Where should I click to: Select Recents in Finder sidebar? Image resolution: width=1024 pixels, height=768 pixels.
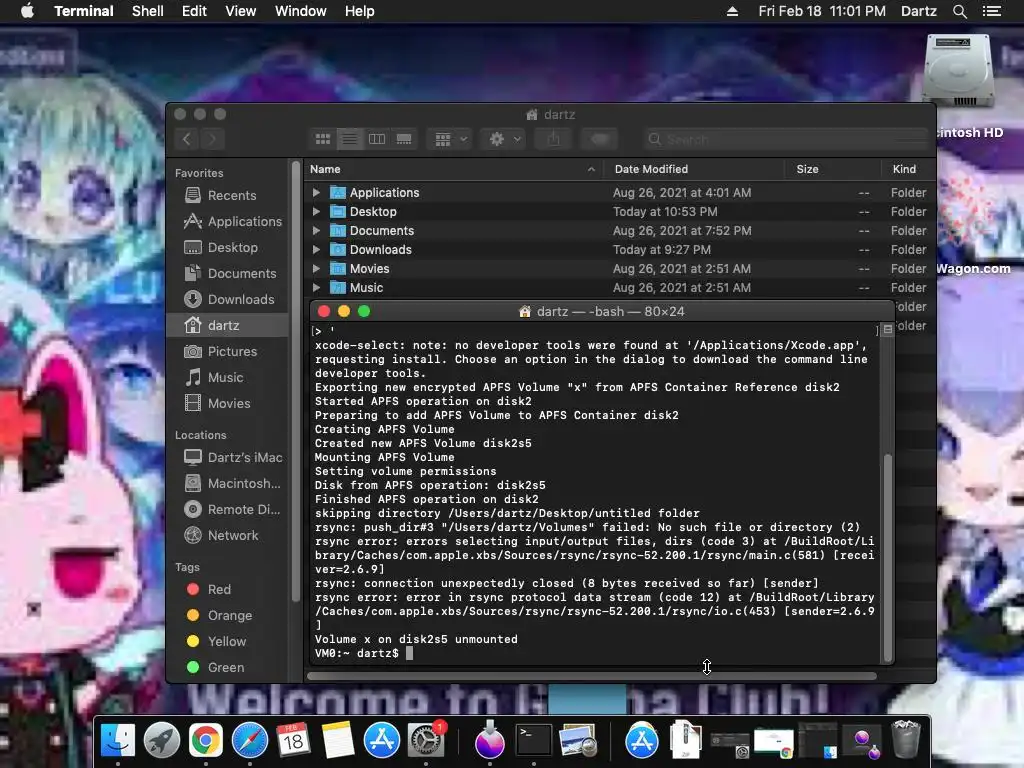click(x=227, y=195)
